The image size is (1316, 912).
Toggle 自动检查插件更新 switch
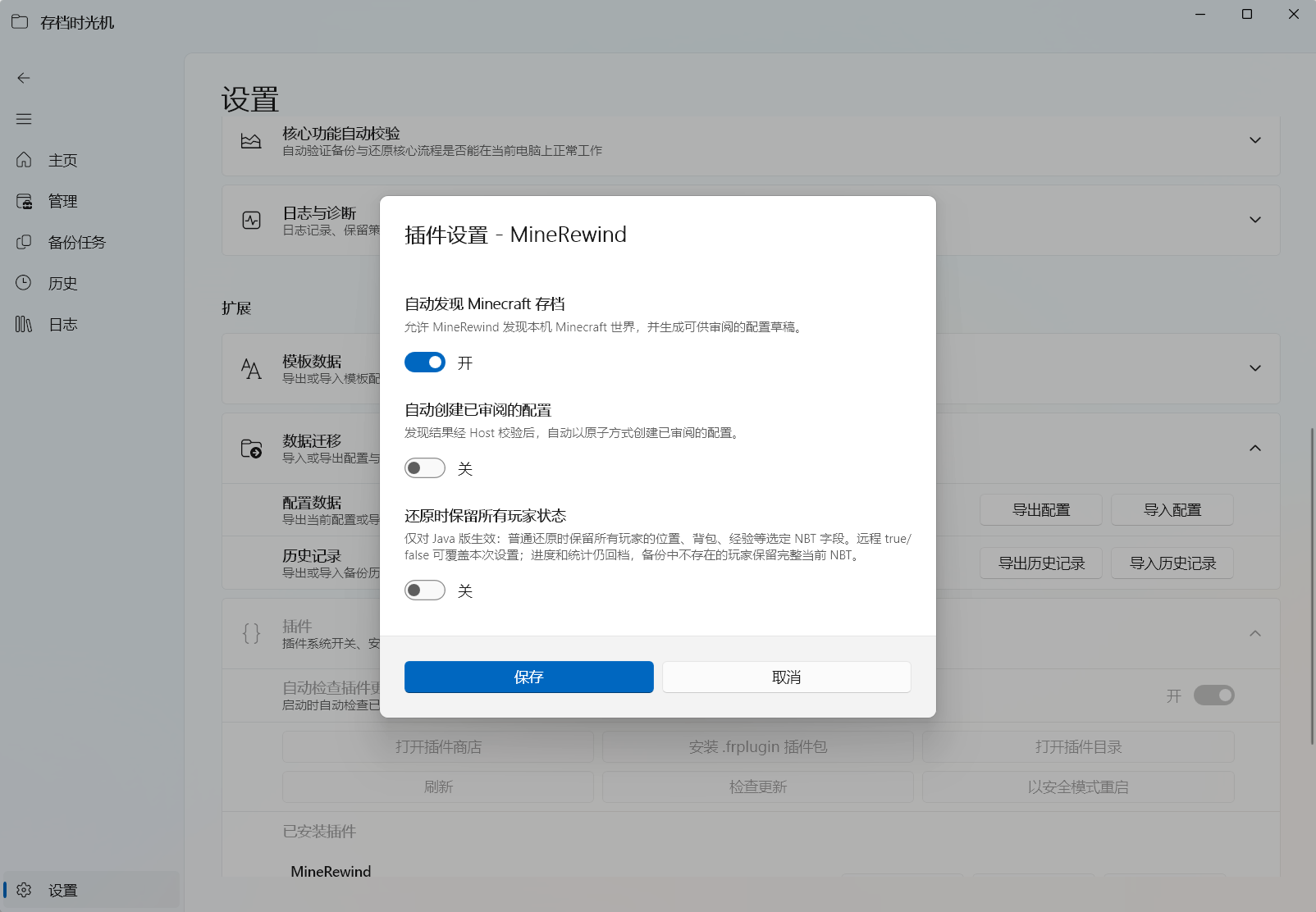coord(1214,695)
